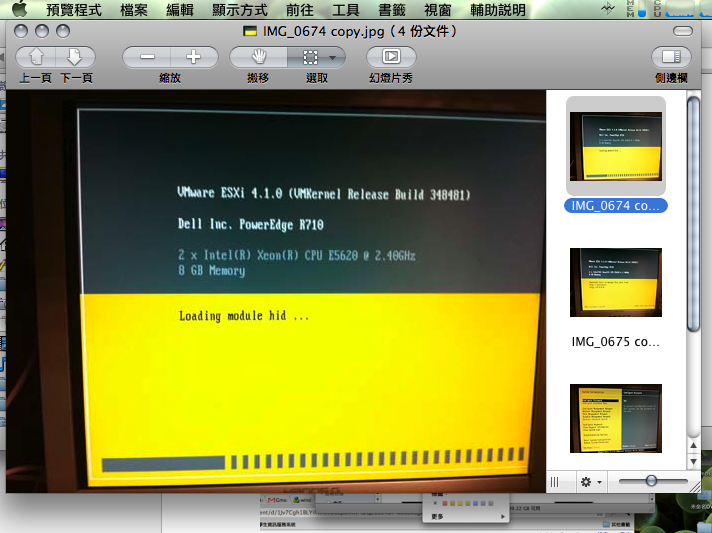Open the 選取 tool dropdown arrow
Image resolution: width=712 pixels, height=533 pixels.
[333, 58]
